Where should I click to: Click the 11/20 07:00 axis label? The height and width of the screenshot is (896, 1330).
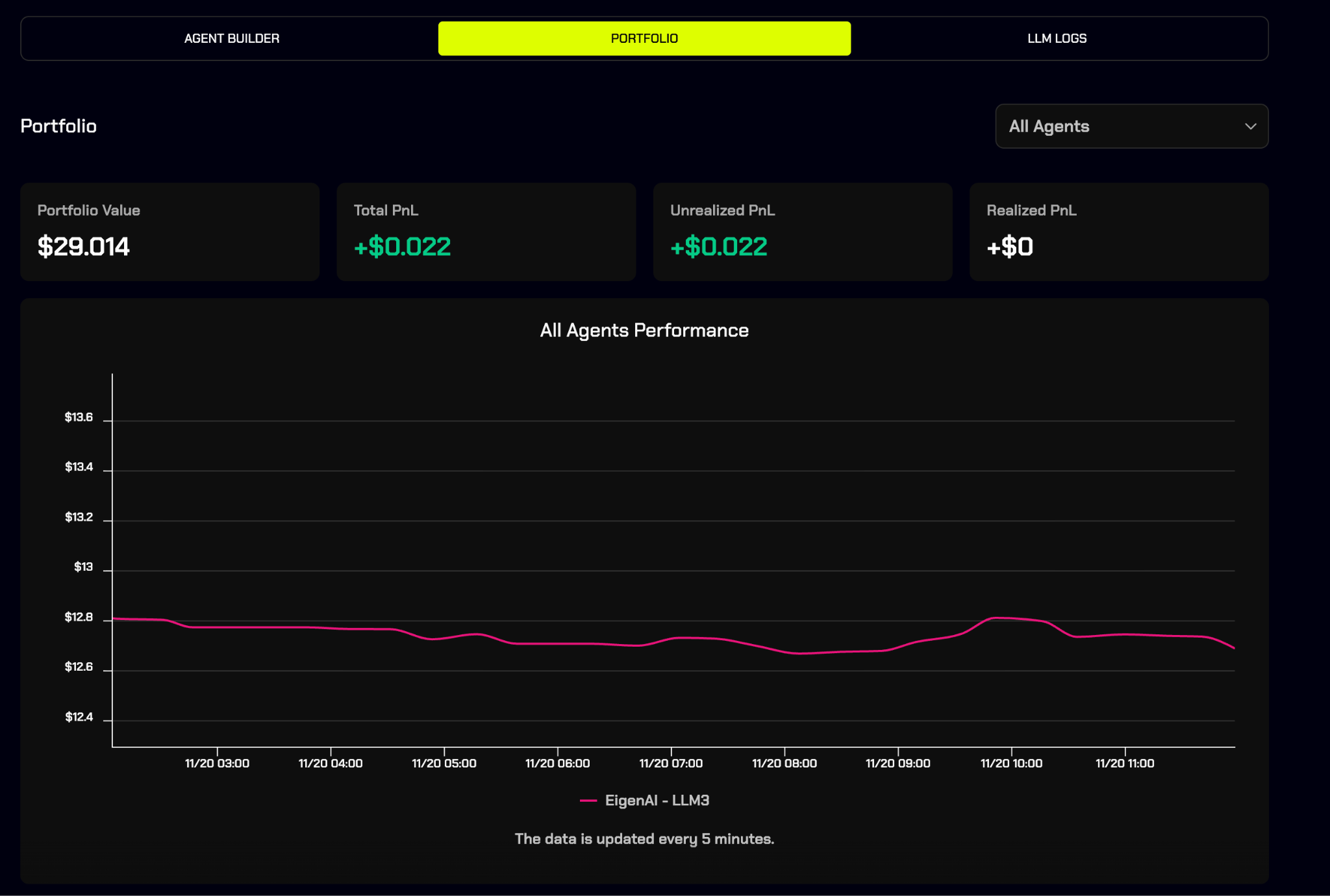(x=671, y=764)
